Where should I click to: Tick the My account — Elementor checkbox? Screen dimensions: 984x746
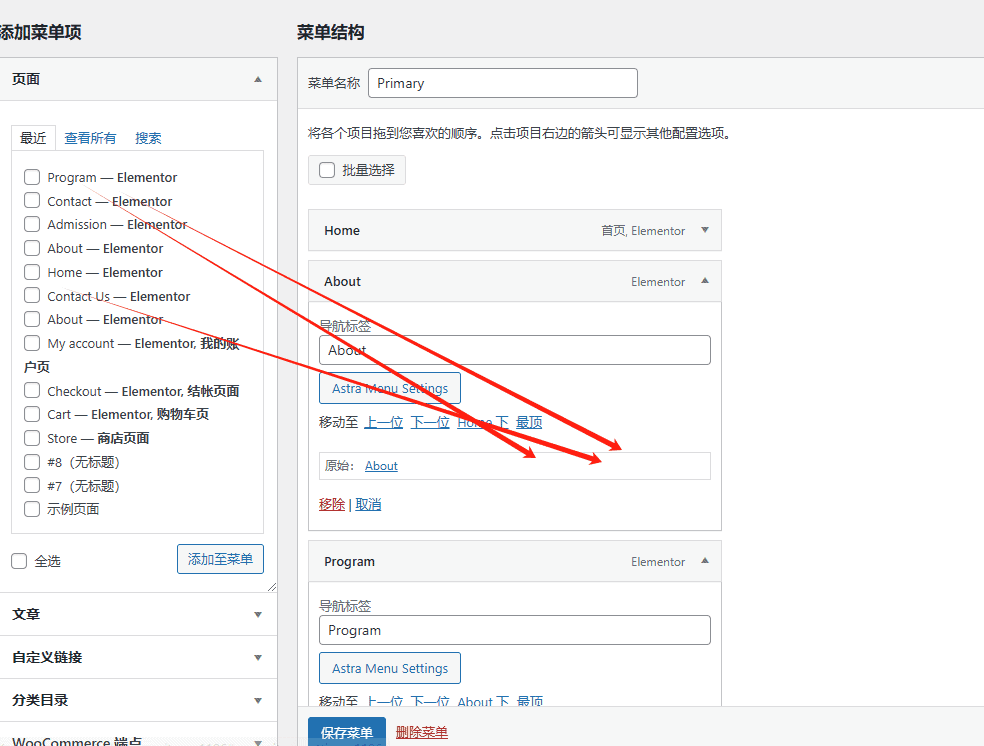click(32, 343)
